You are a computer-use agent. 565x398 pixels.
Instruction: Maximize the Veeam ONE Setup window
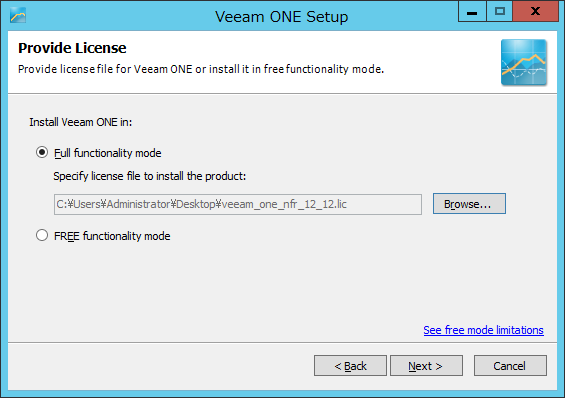pos(499,11)
